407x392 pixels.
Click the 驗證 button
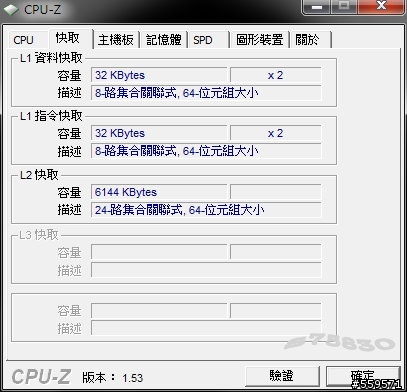tap(282, 376)
